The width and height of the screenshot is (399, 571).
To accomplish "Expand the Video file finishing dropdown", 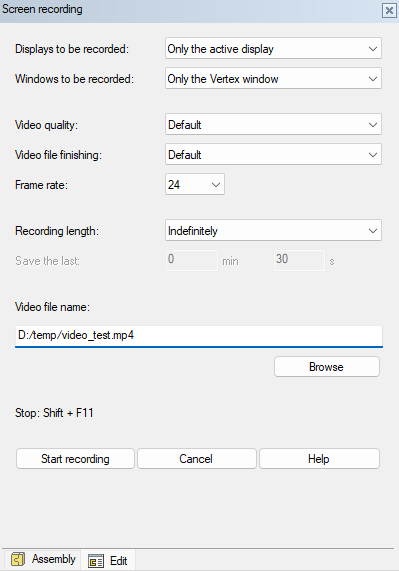I will click(273, 154).
